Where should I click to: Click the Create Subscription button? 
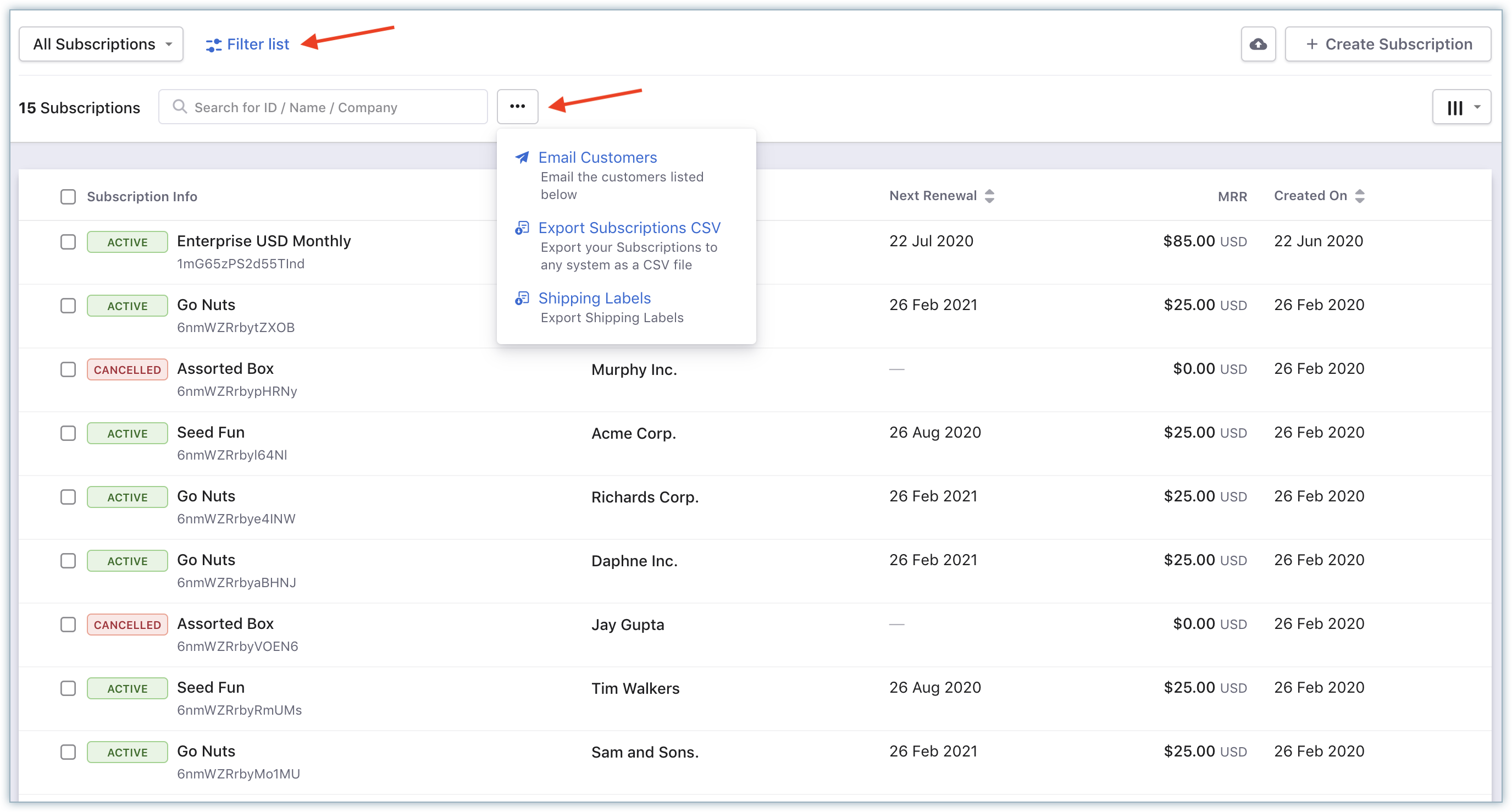(x=1388, y=44)
